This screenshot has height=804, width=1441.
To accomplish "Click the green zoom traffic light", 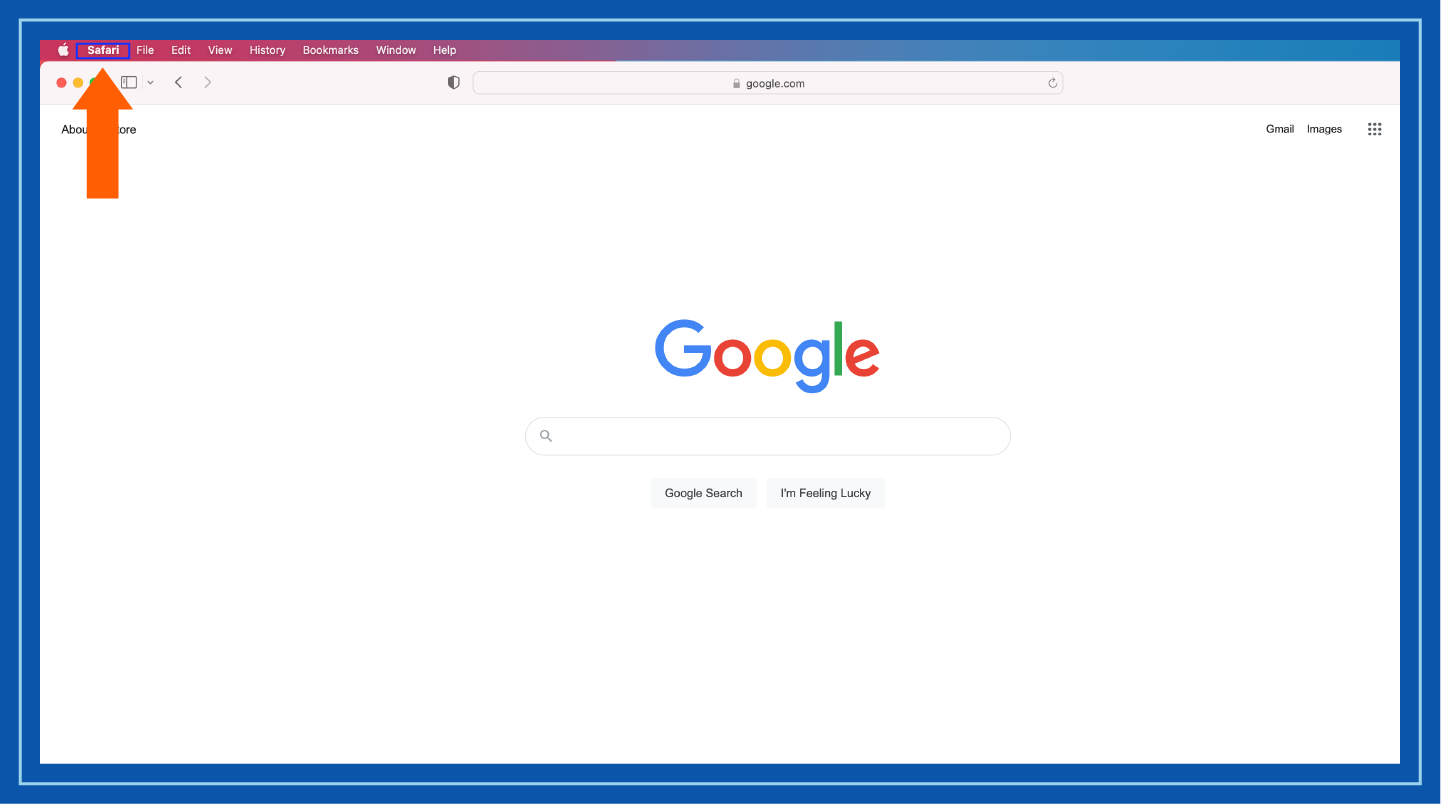I will click(x=94, y=82).
